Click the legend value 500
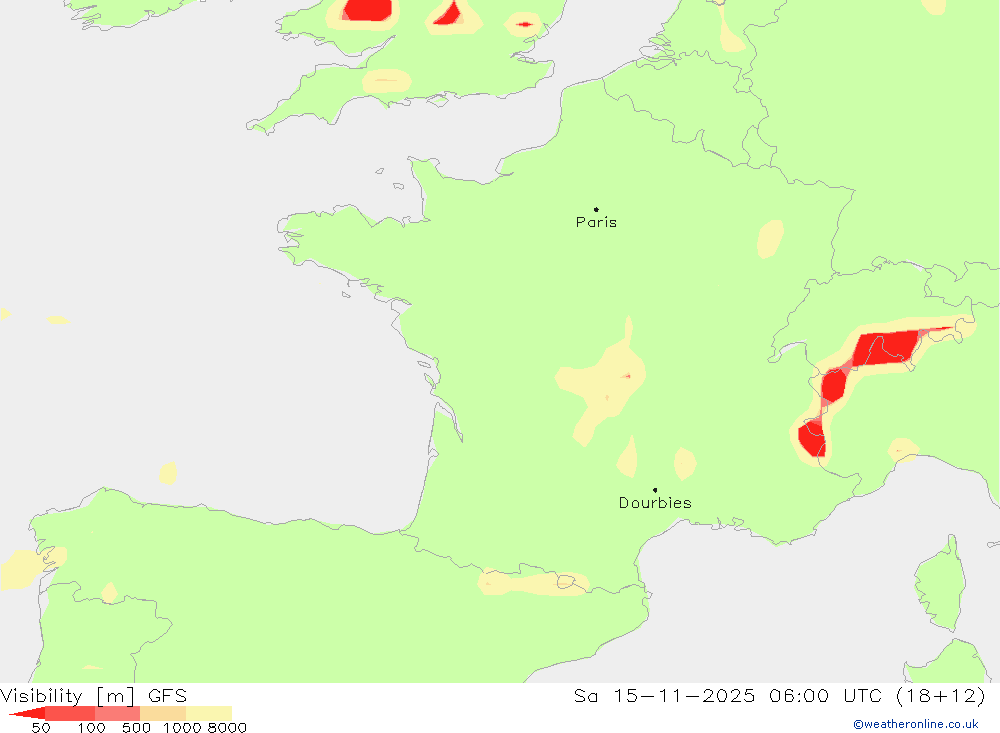1000x733 pixels. pos(136,728)
